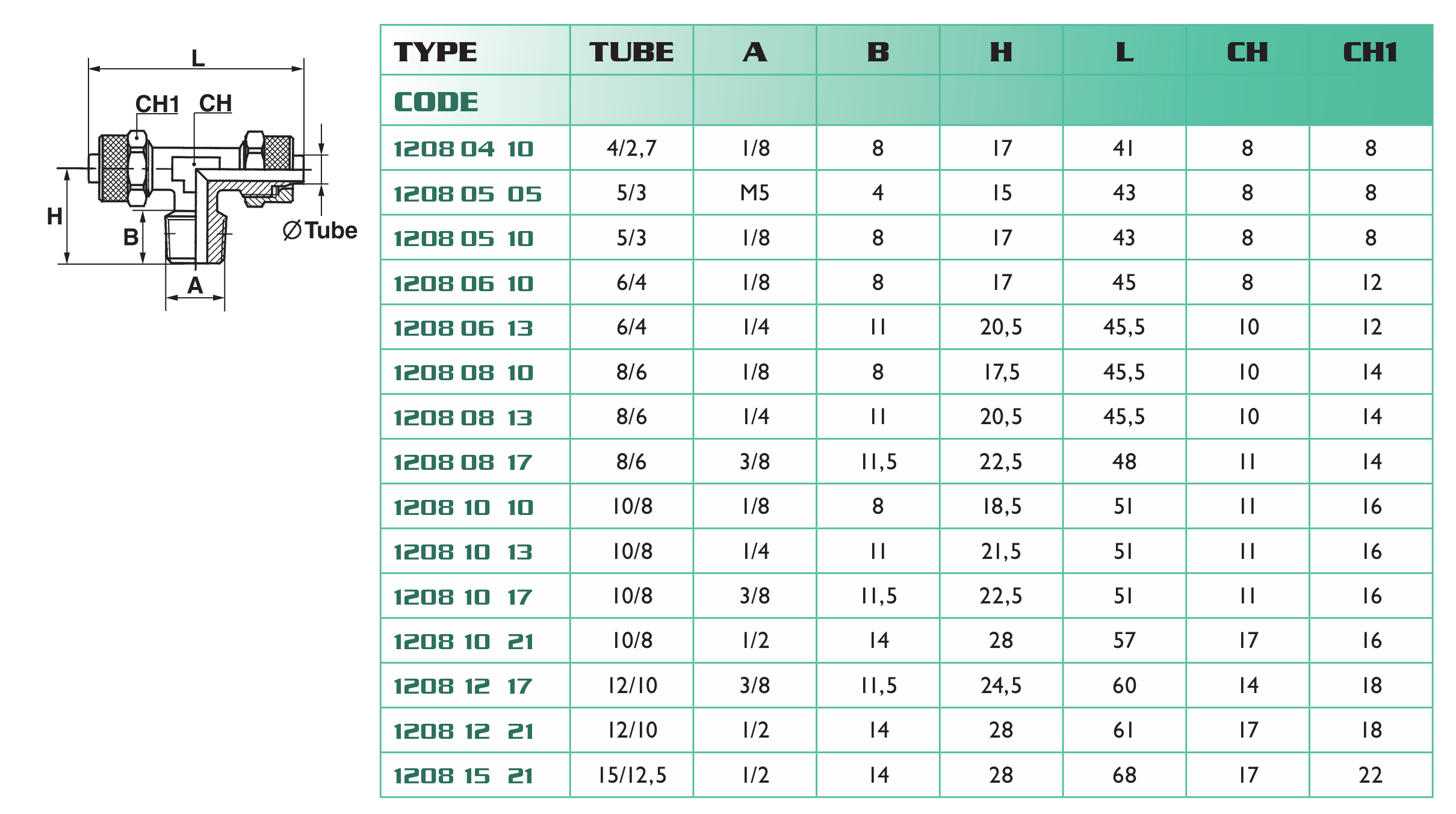This screenshot has width=1456, height=814.
Task: Click product code 1208 15 21
Action: [463, 775]
